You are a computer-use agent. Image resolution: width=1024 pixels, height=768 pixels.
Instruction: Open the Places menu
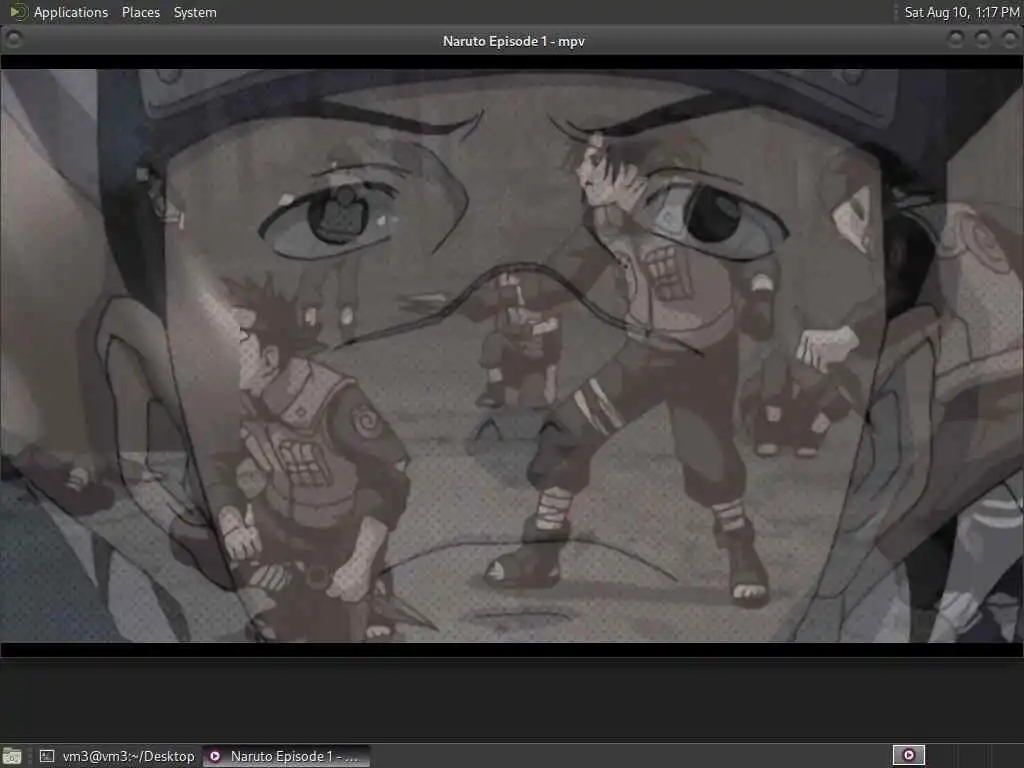[x=140, y=12]
